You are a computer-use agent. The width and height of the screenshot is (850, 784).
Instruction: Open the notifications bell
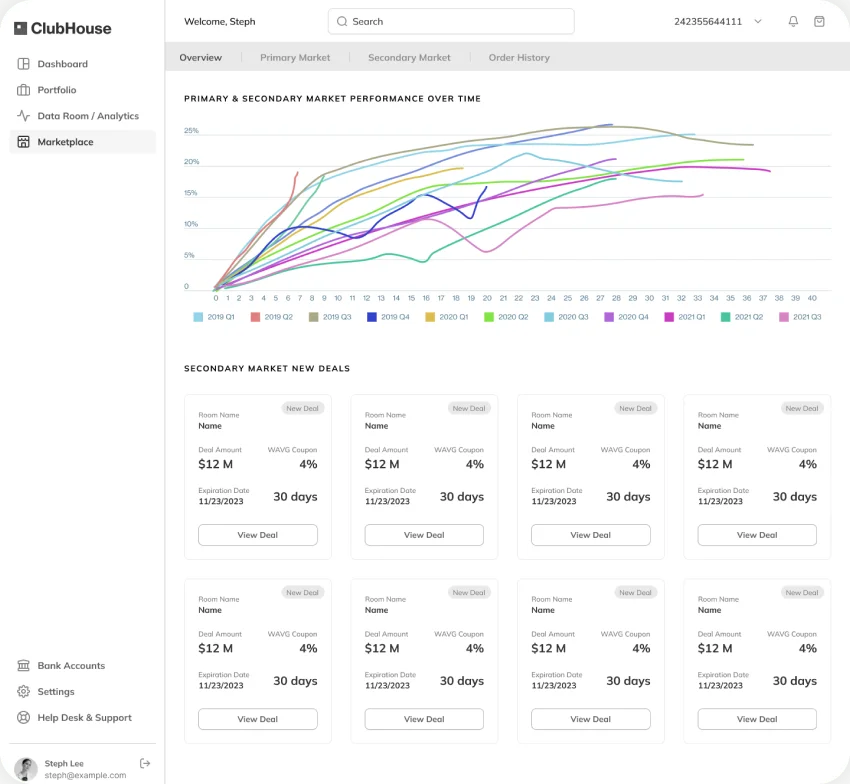(793, 21)
